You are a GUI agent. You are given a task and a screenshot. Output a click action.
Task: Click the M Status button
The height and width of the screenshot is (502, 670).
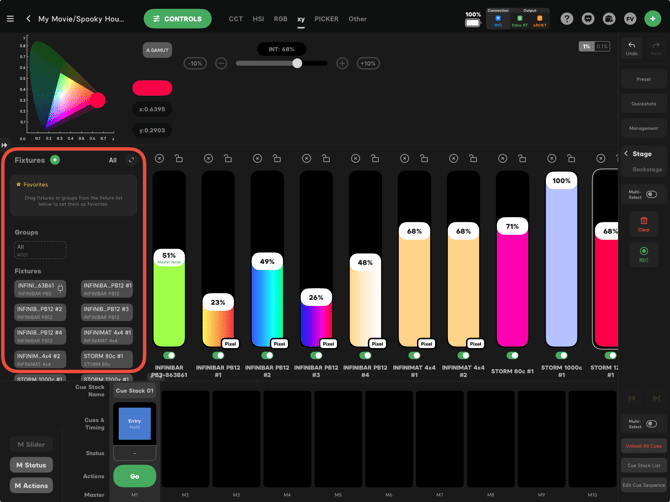coord(31,465)
